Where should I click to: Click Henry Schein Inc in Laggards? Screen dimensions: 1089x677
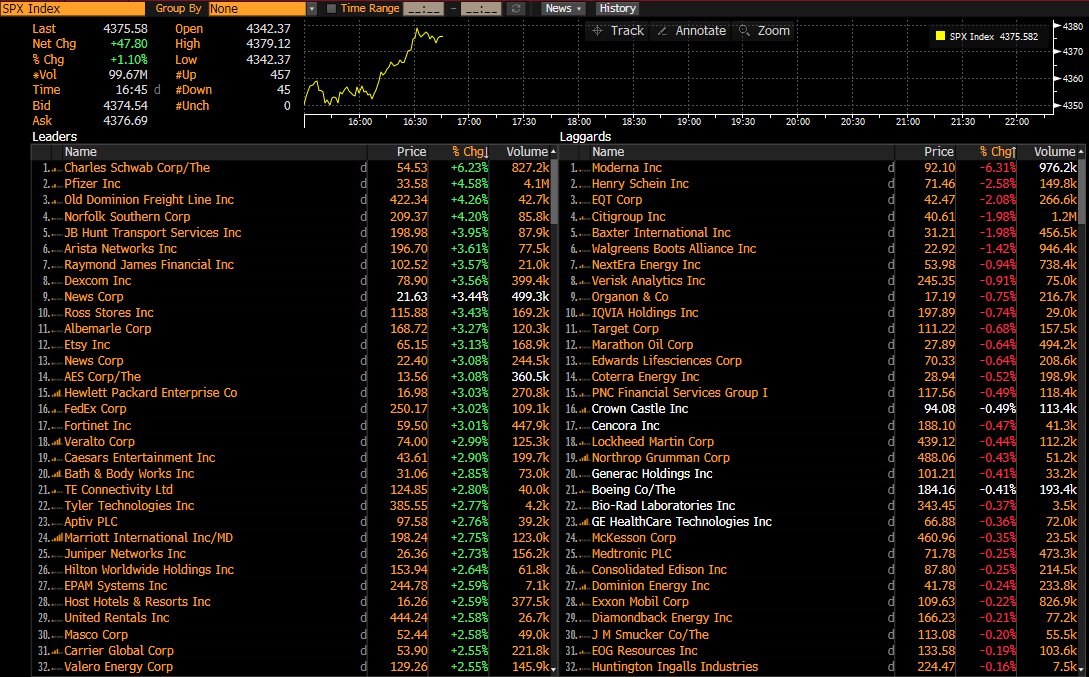(640, 184)
